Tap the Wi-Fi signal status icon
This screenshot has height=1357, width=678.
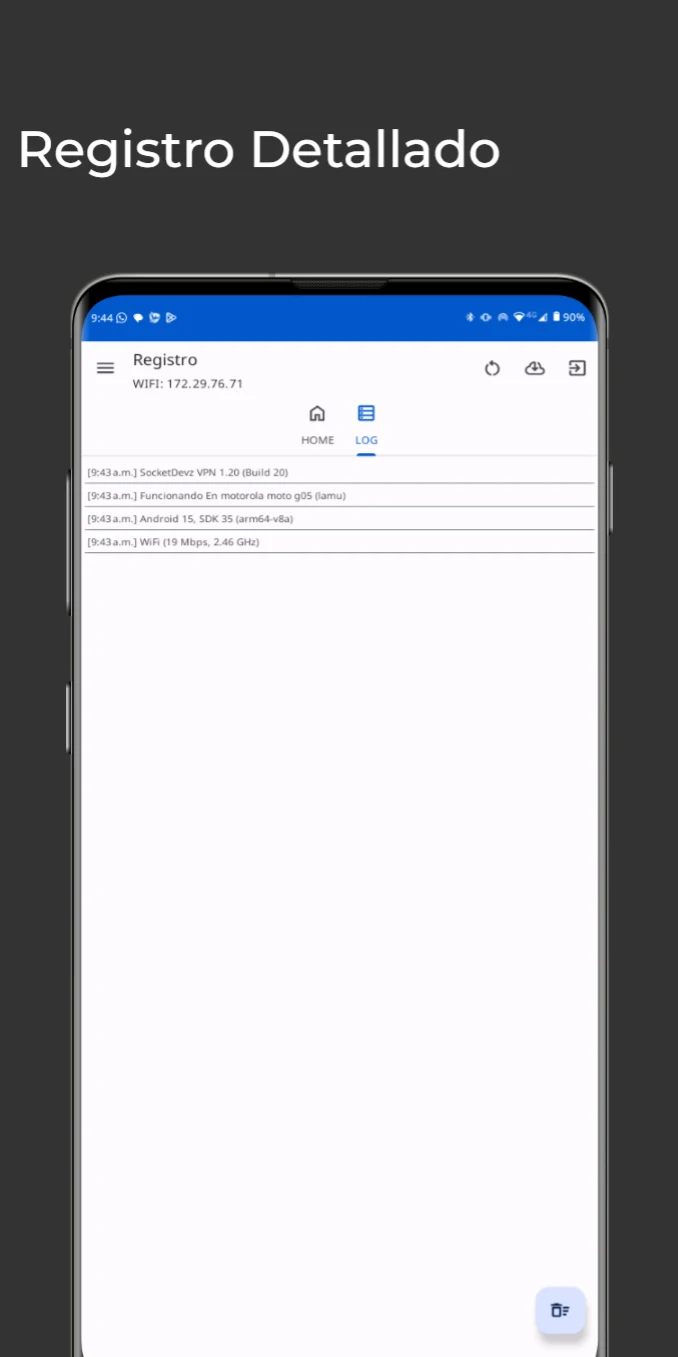(519, 317)
